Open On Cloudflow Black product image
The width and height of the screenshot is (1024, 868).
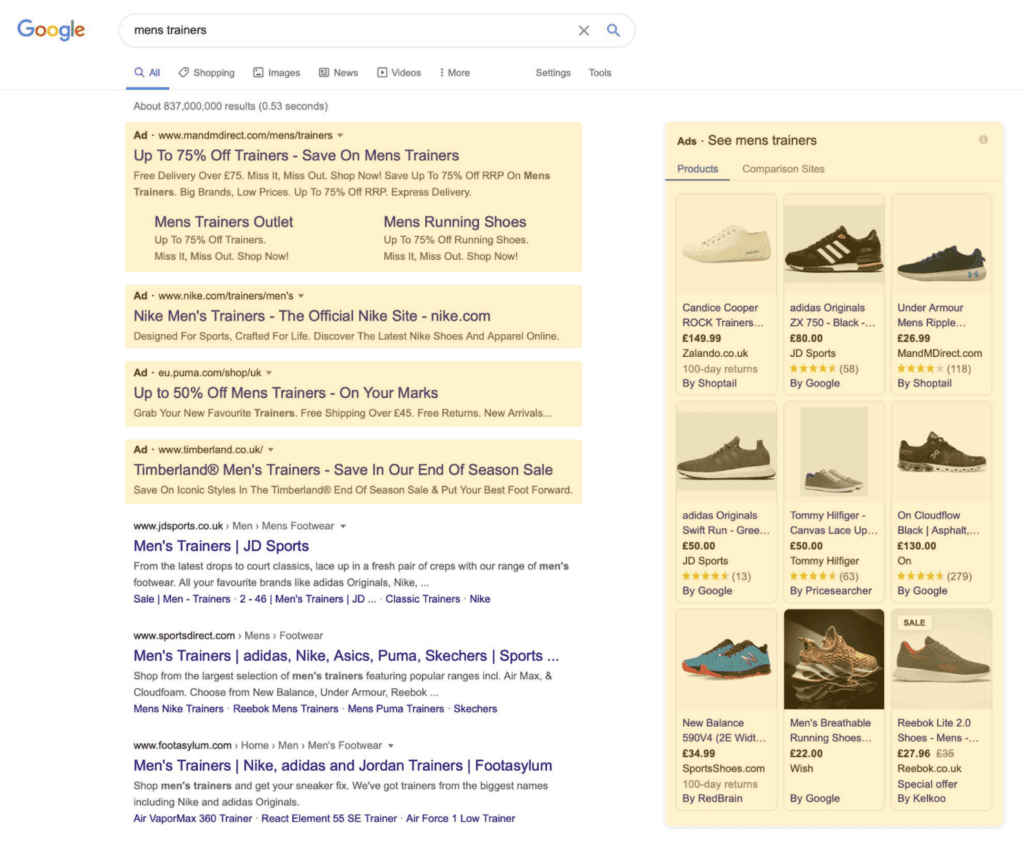(x=941, y=452)
